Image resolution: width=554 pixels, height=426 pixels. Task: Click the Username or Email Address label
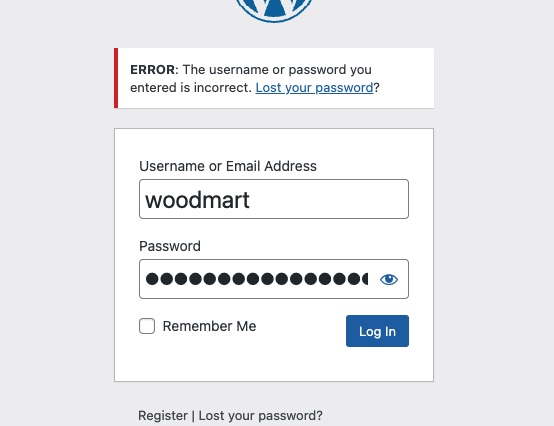(228, 166)
